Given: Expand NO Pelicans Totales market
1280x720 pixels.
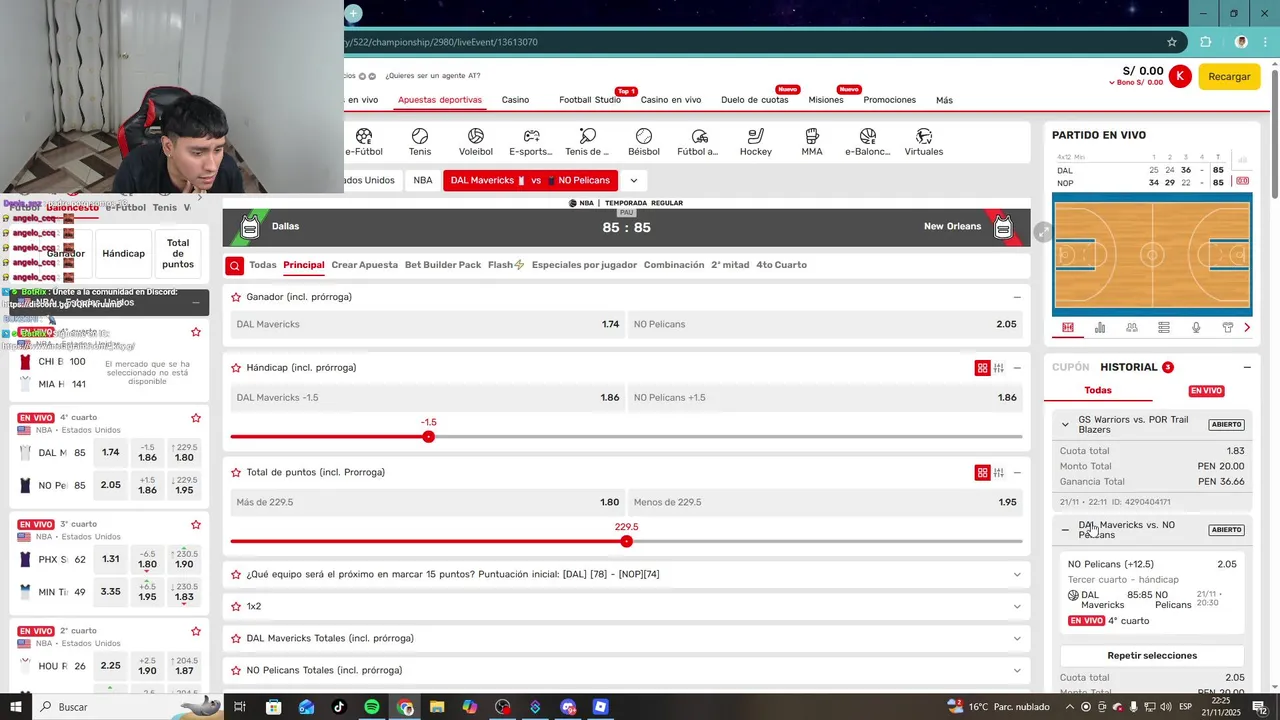Looking at the screenshot, I should (1017, 670).
